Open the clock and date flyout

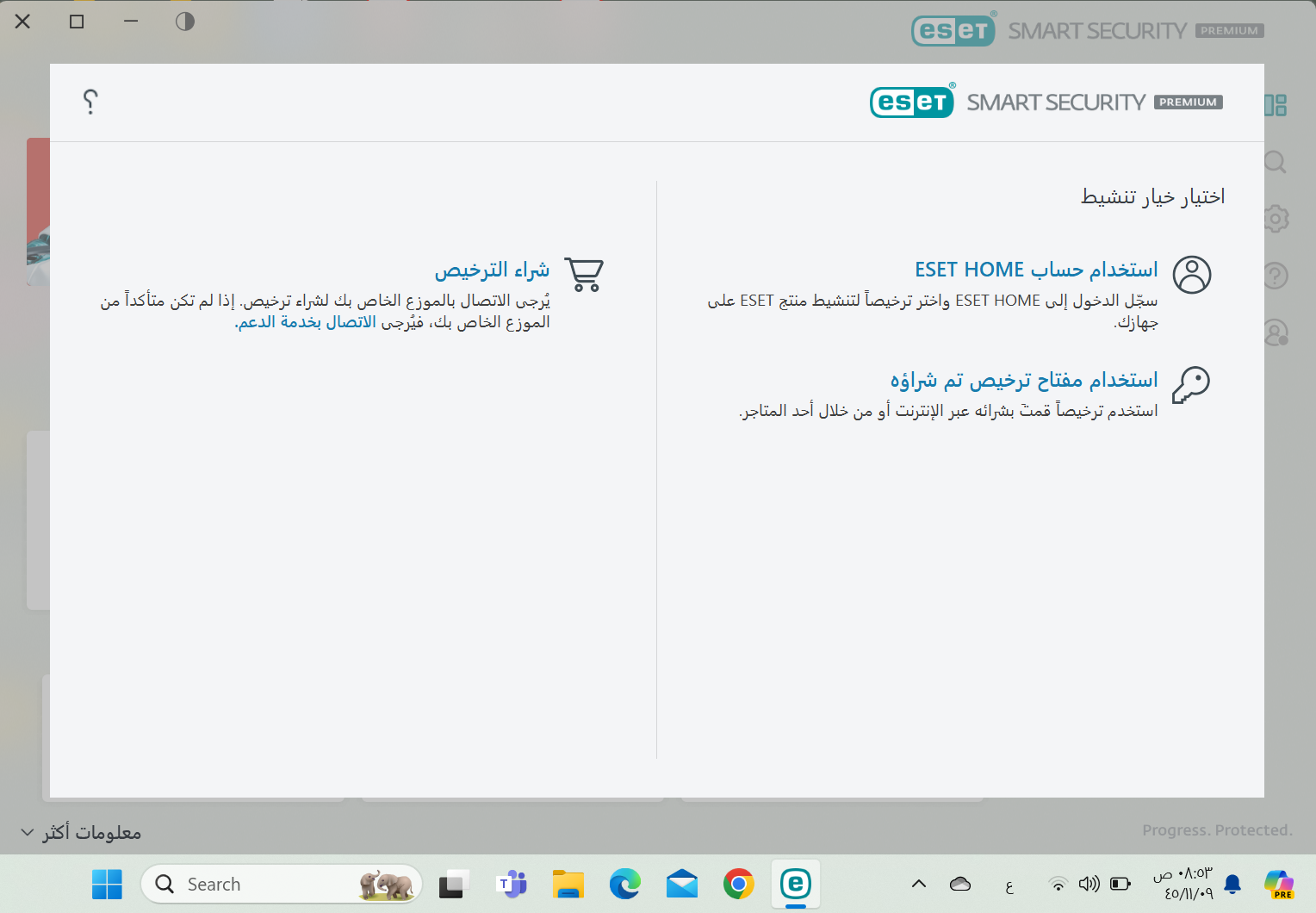pos(1183,884)
